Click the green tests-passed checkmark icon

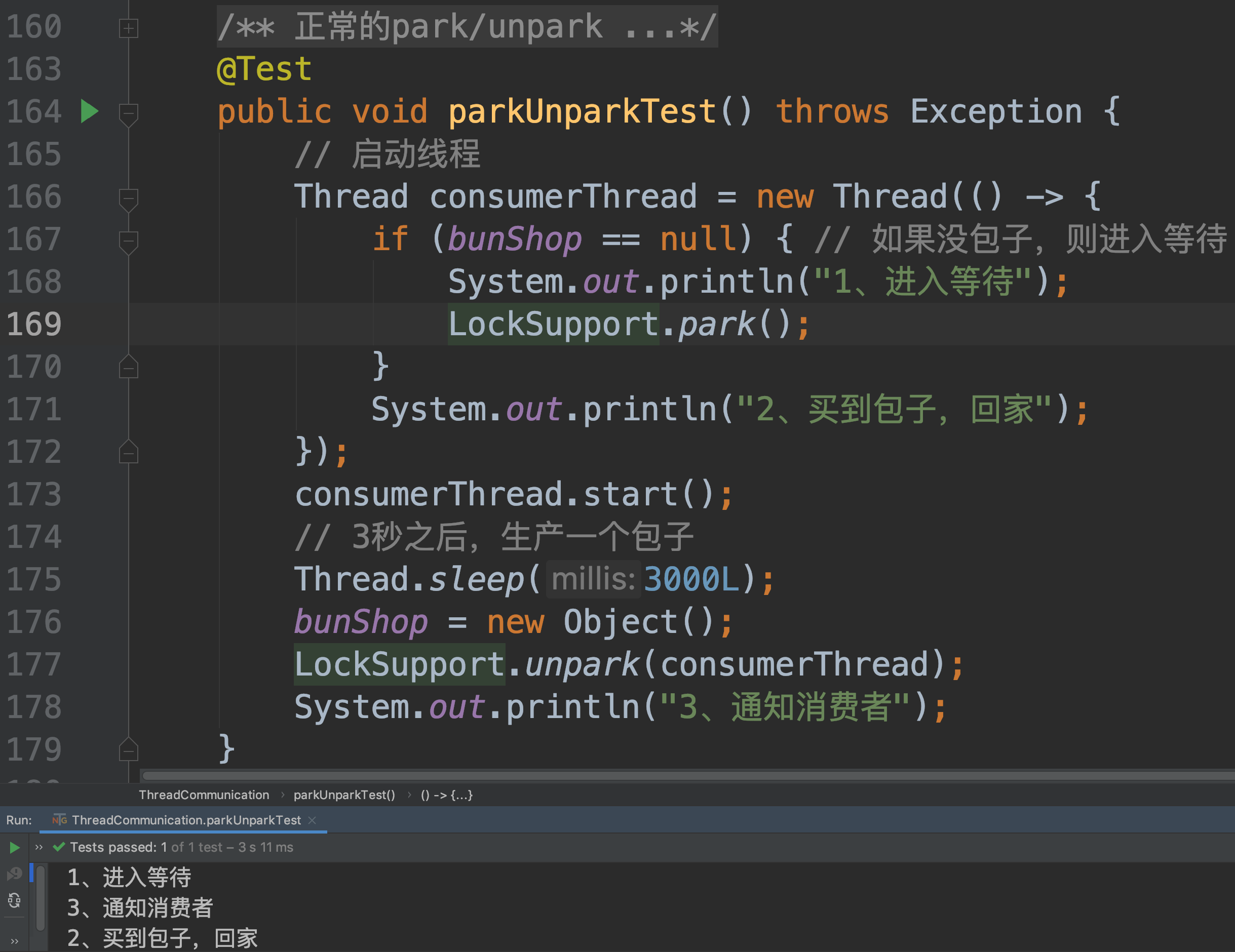59,847
